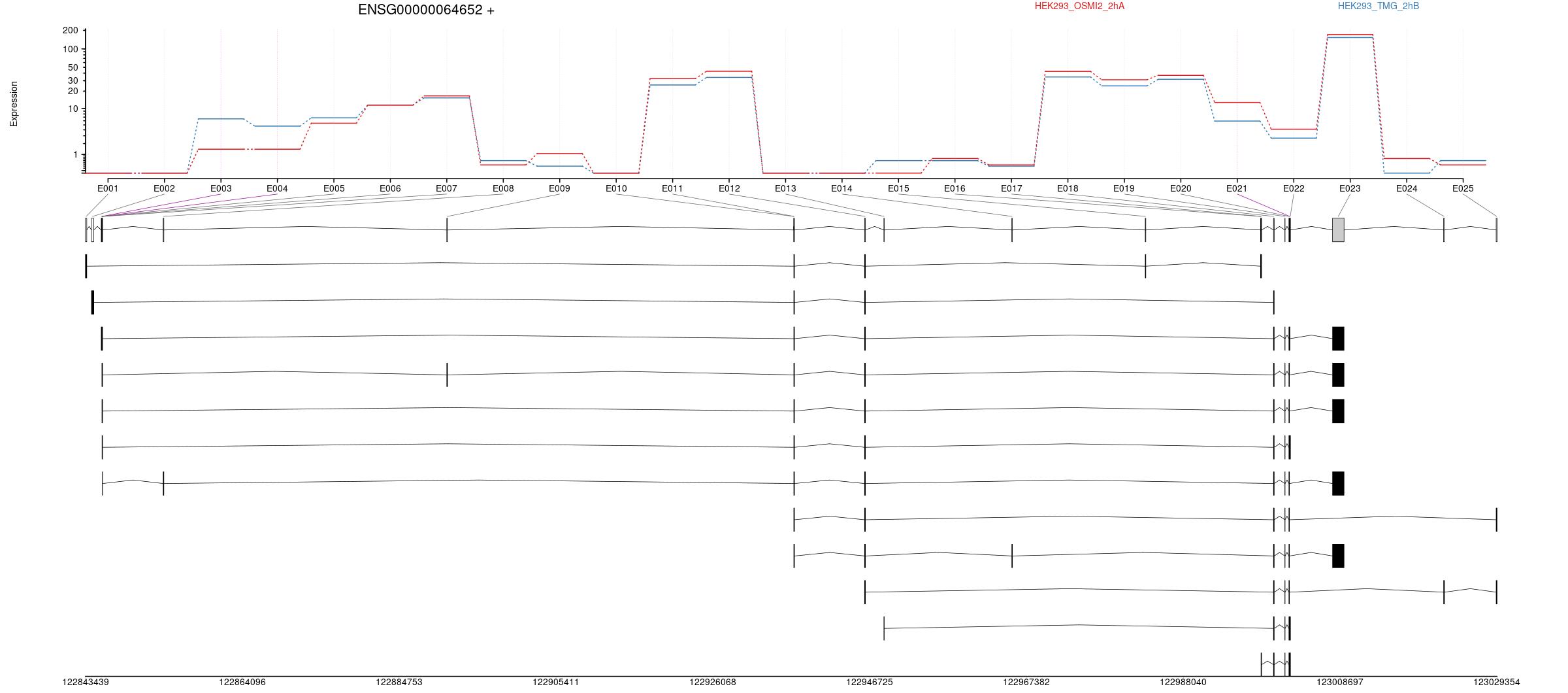Click genomic coordinate 122967382
The image size is (1568, 693).
pyautogui.click(x=1026, y=682)
